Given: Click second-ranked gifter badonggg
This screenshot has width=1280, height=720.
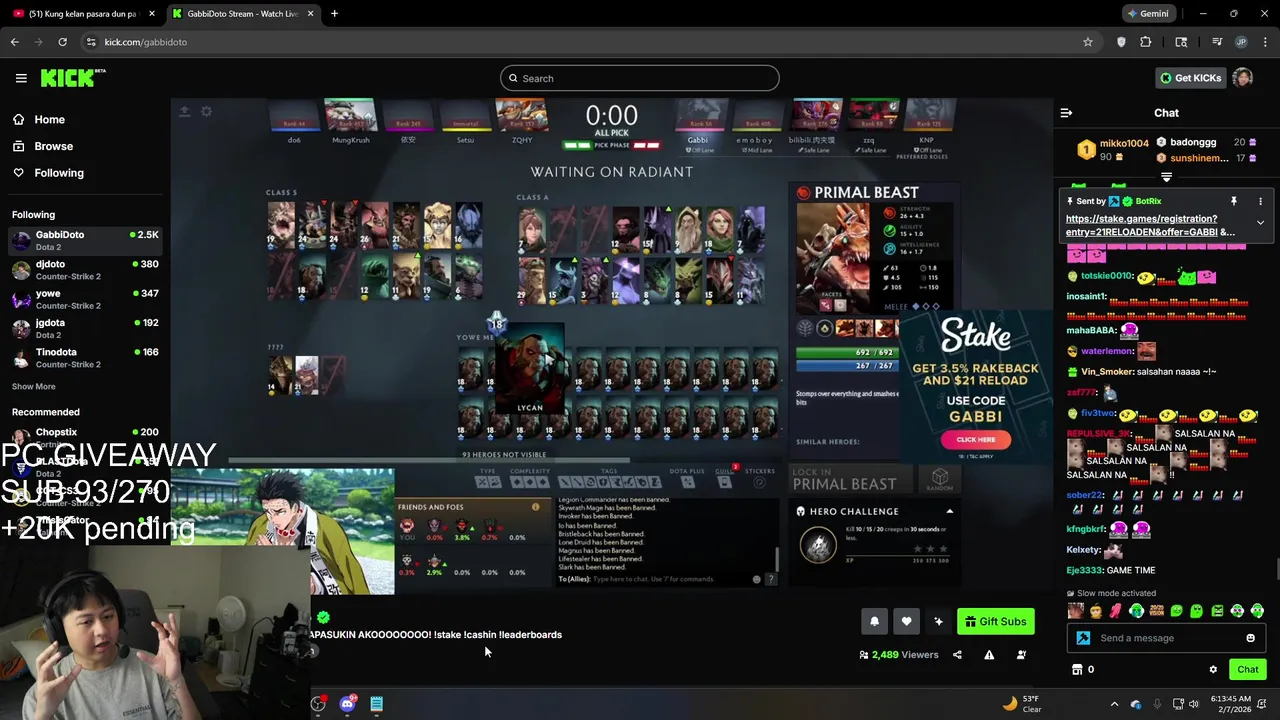Looking at the screenshot, I should click(1193, 142).
